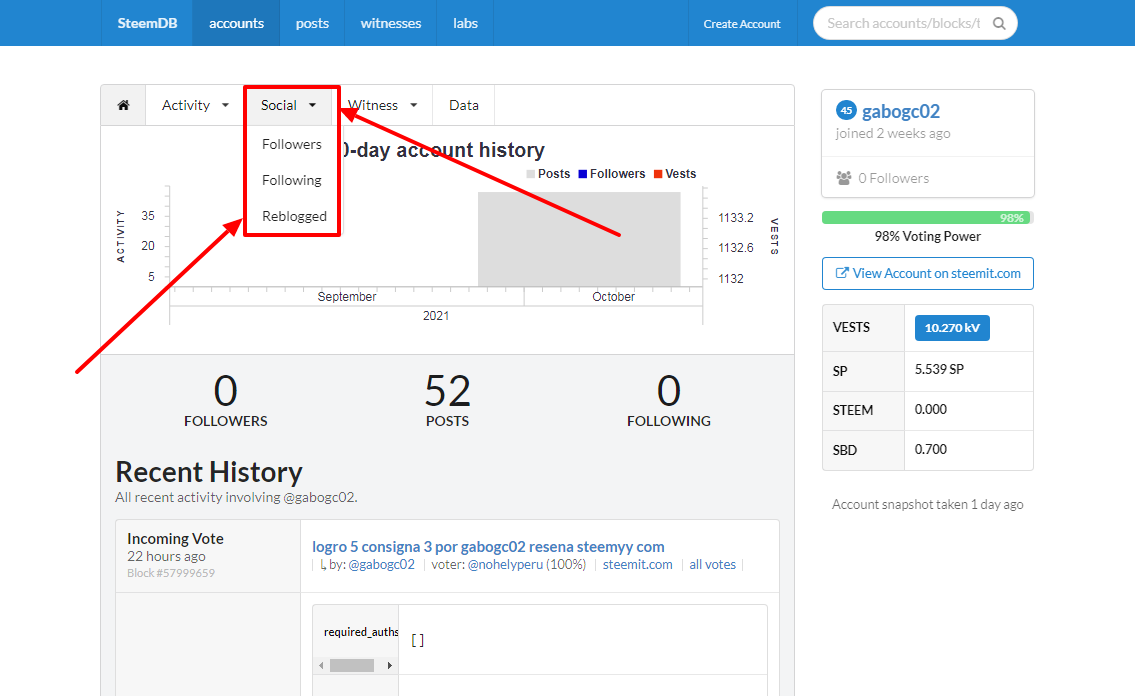
Task: Click the horizontal scrollbar right arrow
Action: [x=389, y=665]
